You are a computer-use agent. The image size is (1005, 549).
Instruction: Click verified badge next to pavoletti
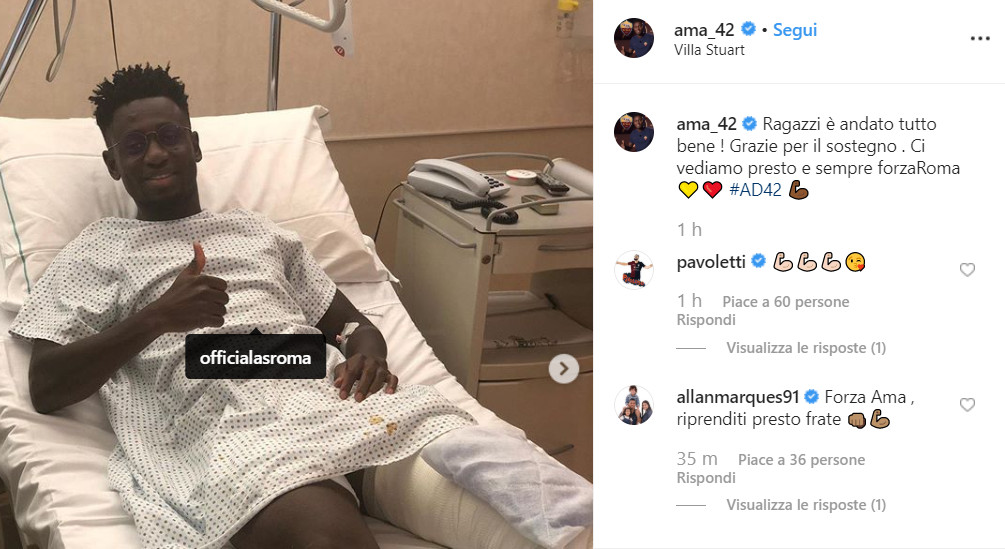(758, 261)
